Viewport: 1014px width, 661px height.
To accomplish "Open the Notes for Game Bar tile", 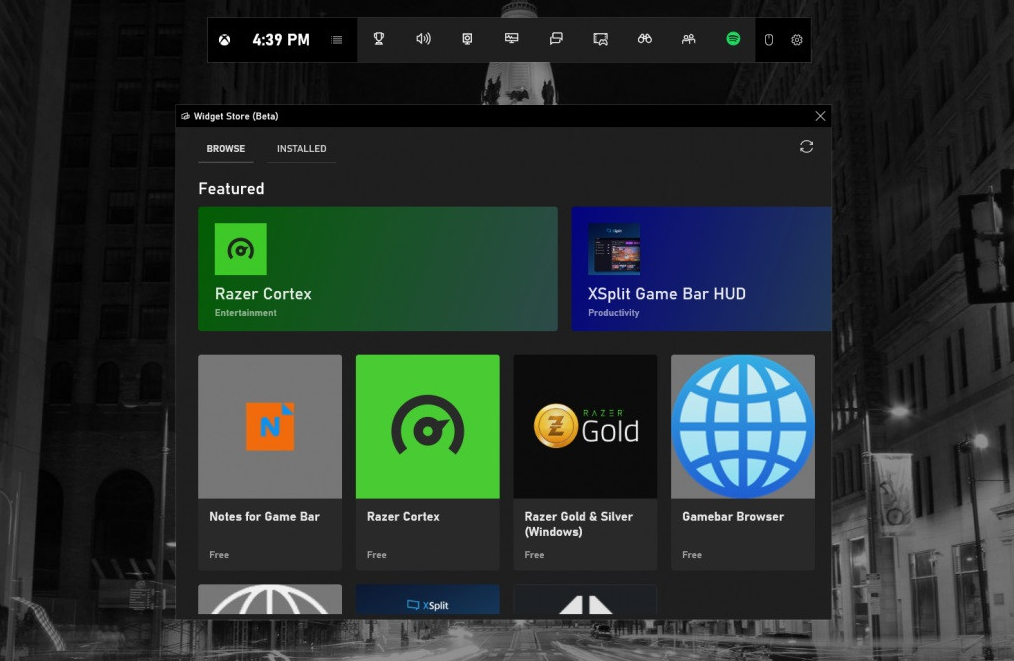I will click(270, 462).
